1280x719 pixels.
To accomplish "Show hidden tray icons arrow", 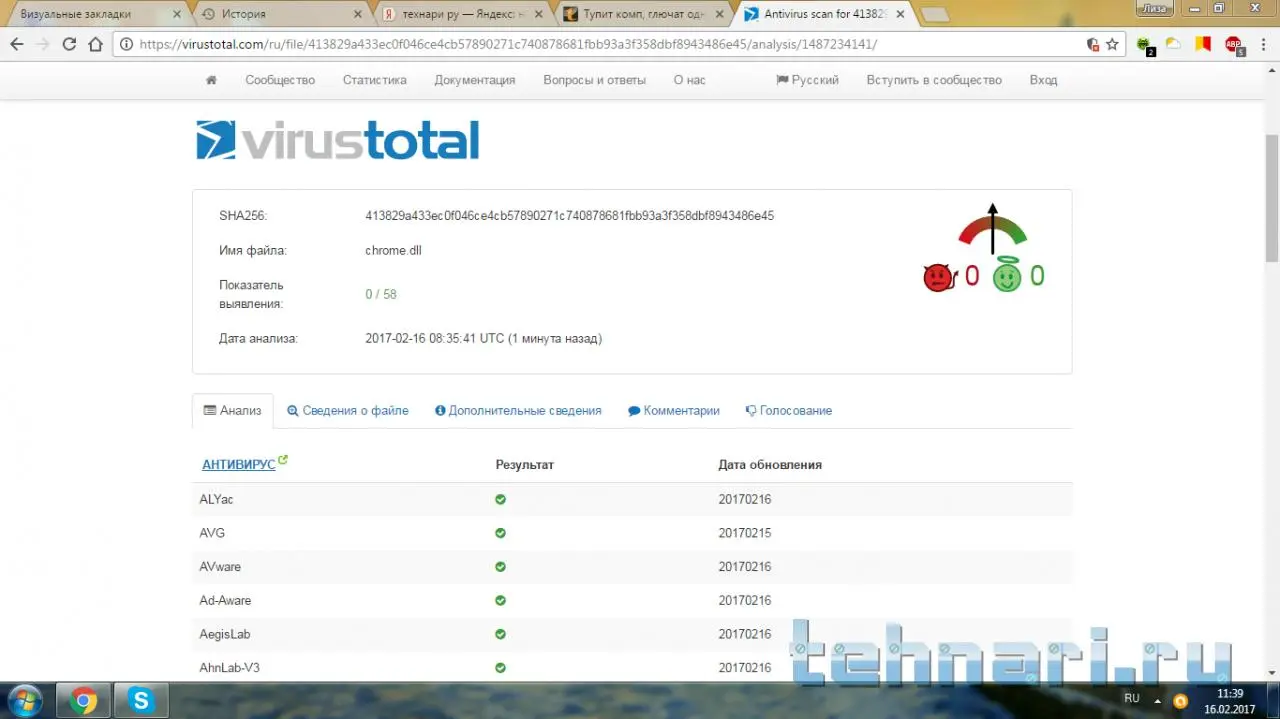I will [1157, 701].
